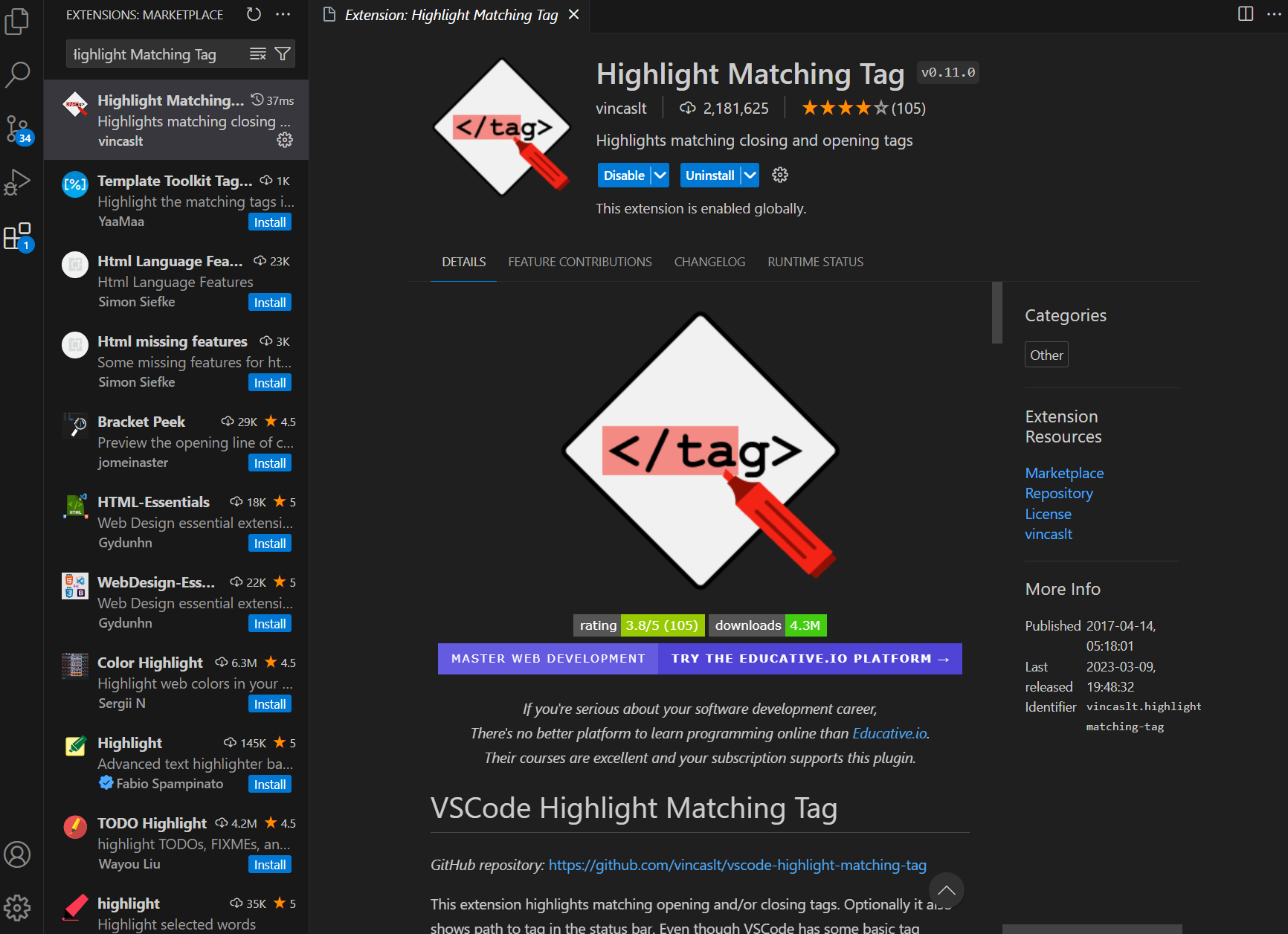Open the filter extensions funnel icon
The width and height of the screenshot is (1288, 934).
(283, 54)
